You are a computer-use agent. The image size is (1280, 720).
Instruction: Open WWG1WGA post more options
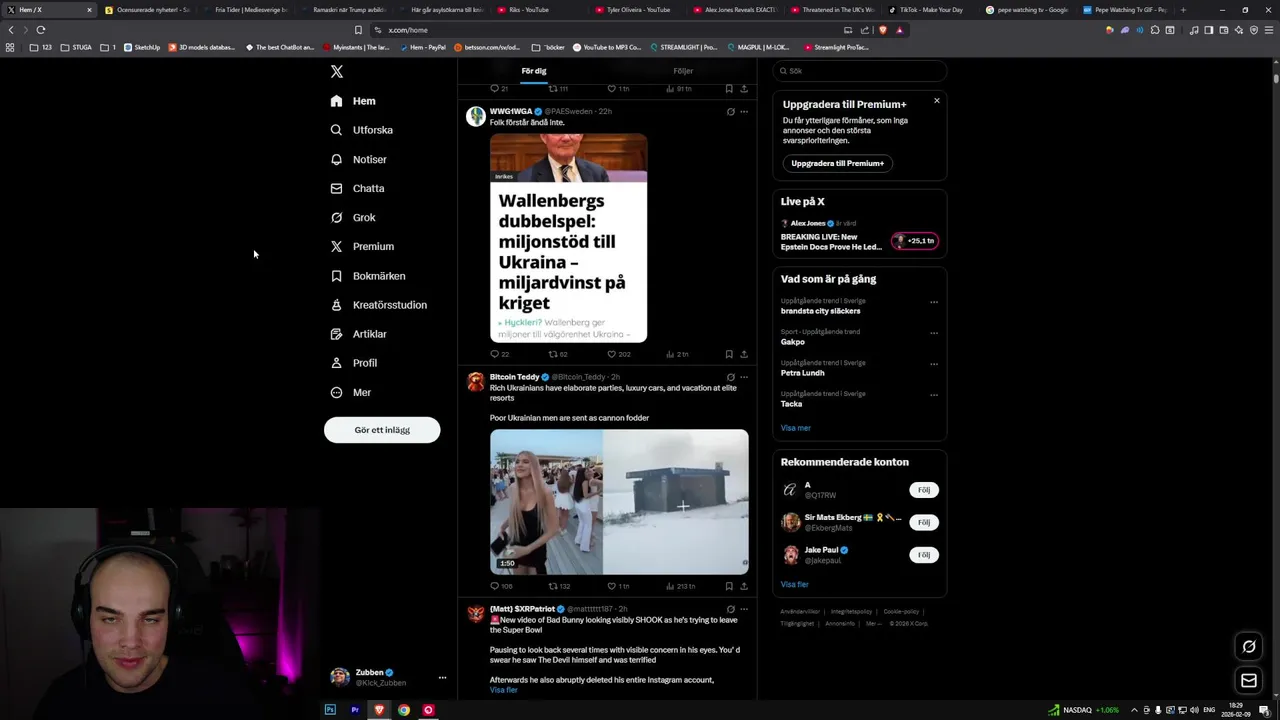[x=744, y=112]
